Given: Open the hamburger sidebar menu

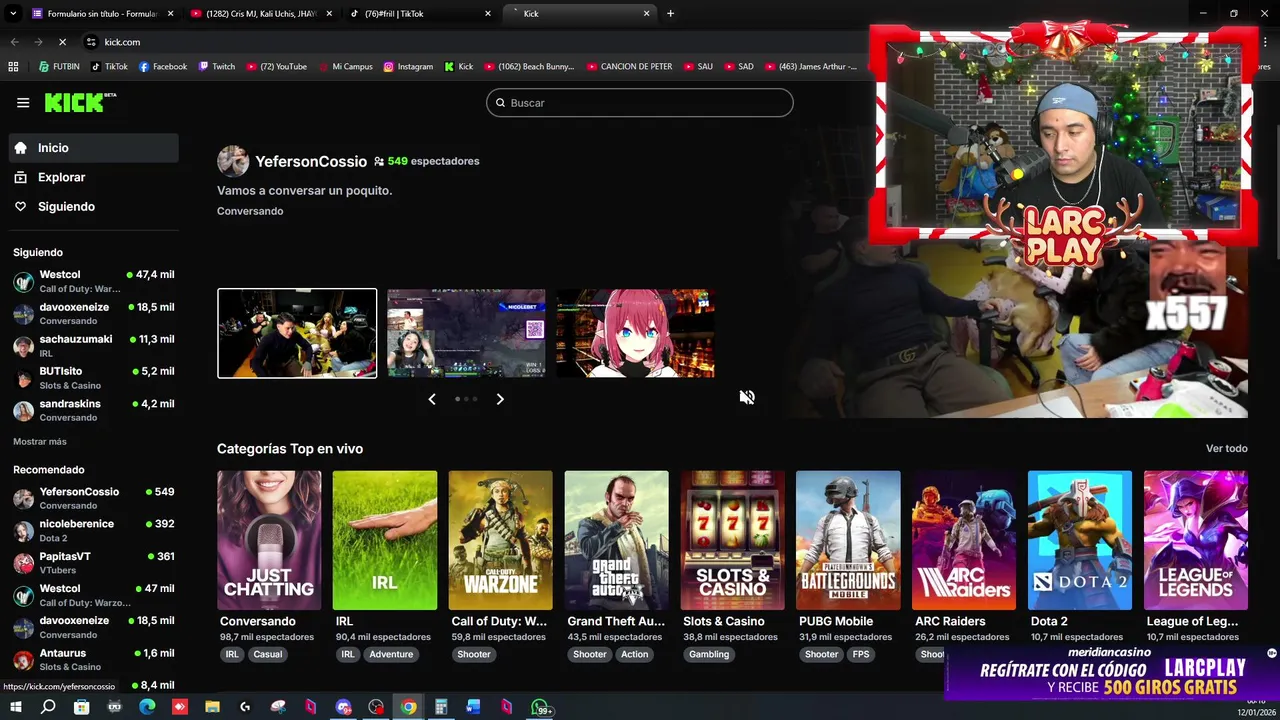Looking at the screenshot, I should click(23, 102).
